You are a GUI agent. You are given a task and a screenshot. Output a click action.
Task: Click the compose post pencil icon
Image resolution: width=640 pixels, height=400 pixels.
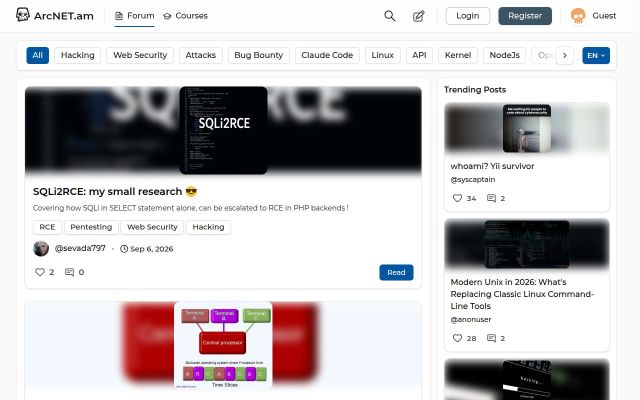point(418,16)
